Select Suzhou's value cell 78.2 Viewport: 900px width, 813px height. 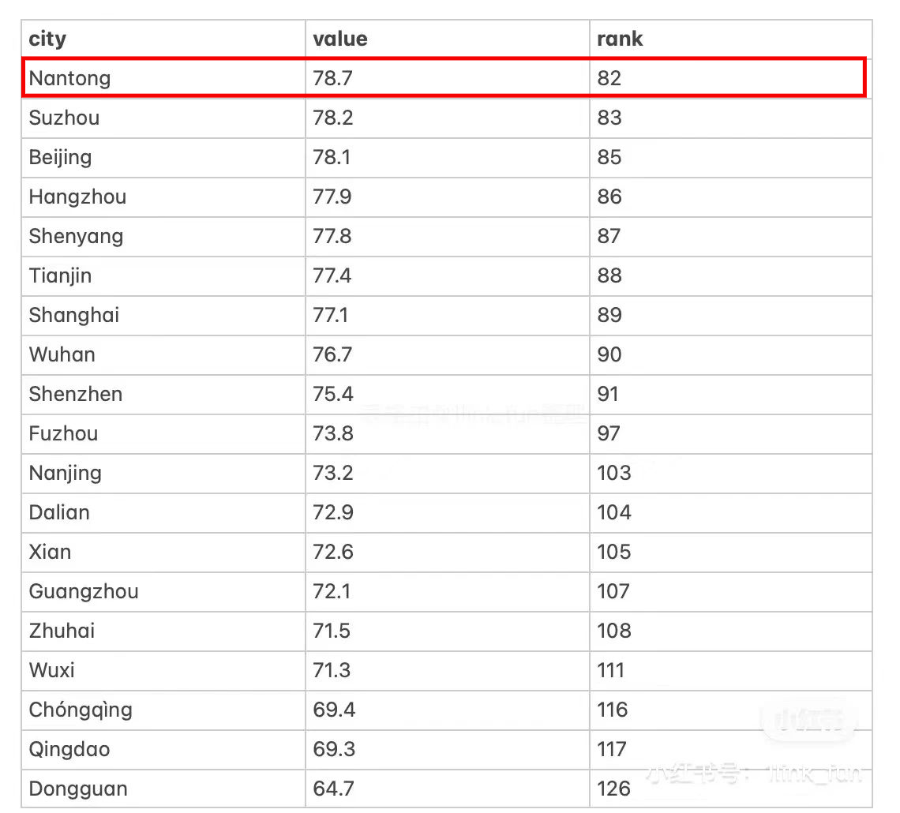coord(447,118)
